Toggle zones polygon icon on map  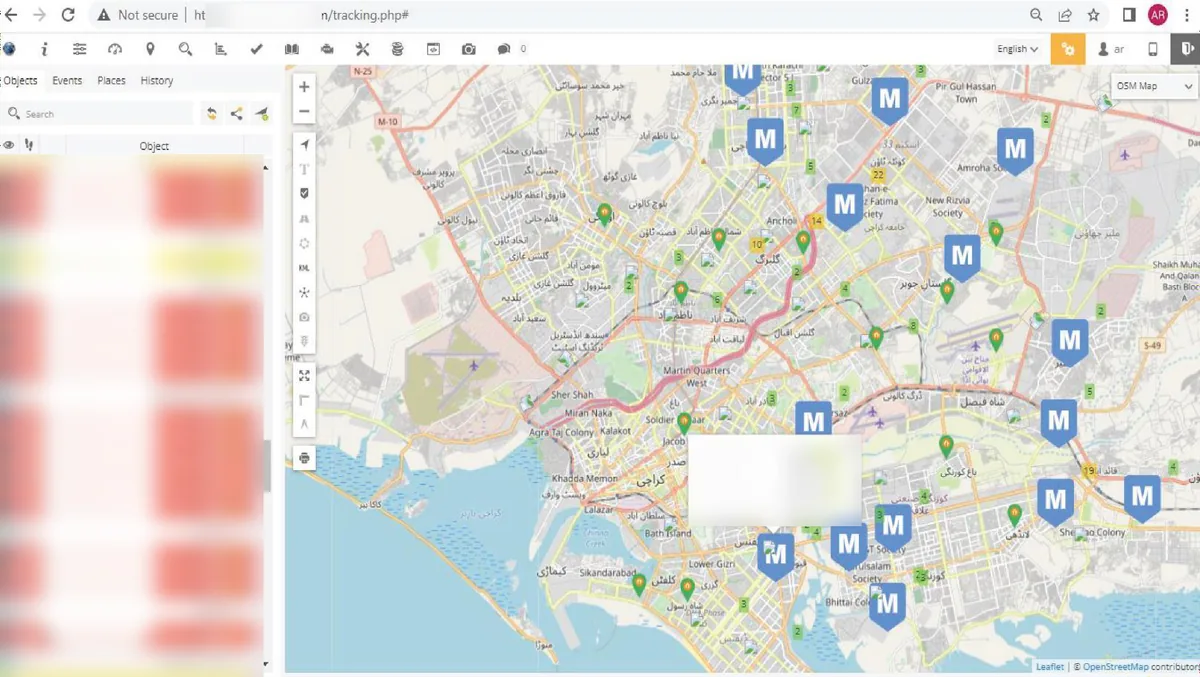305,243
